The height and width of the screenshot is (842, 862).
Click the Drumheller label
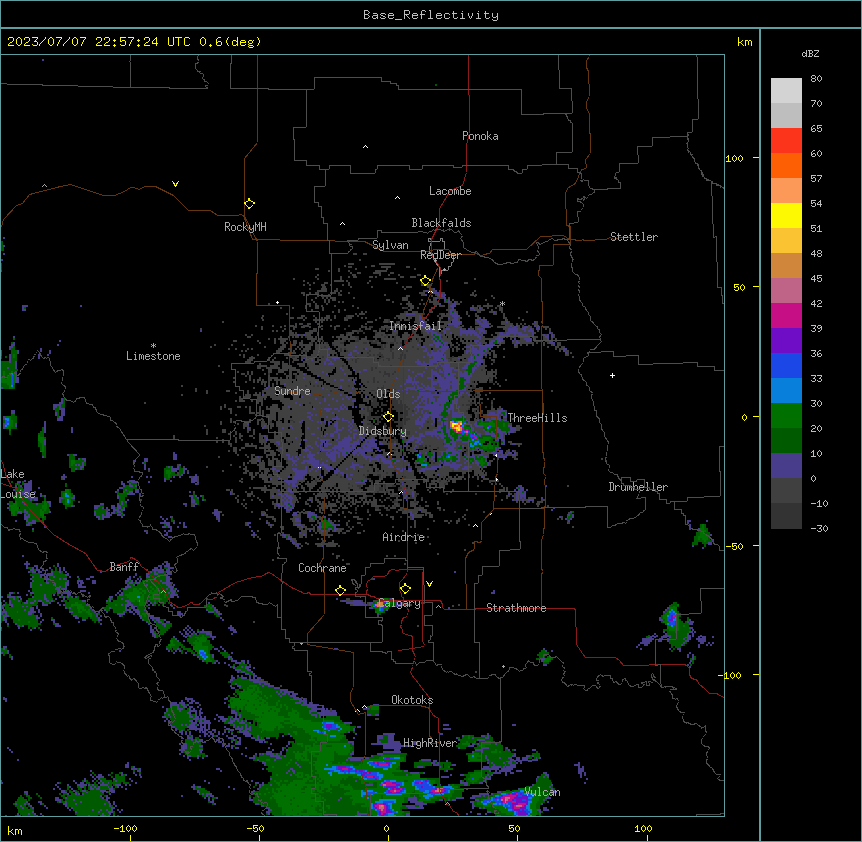638,487
